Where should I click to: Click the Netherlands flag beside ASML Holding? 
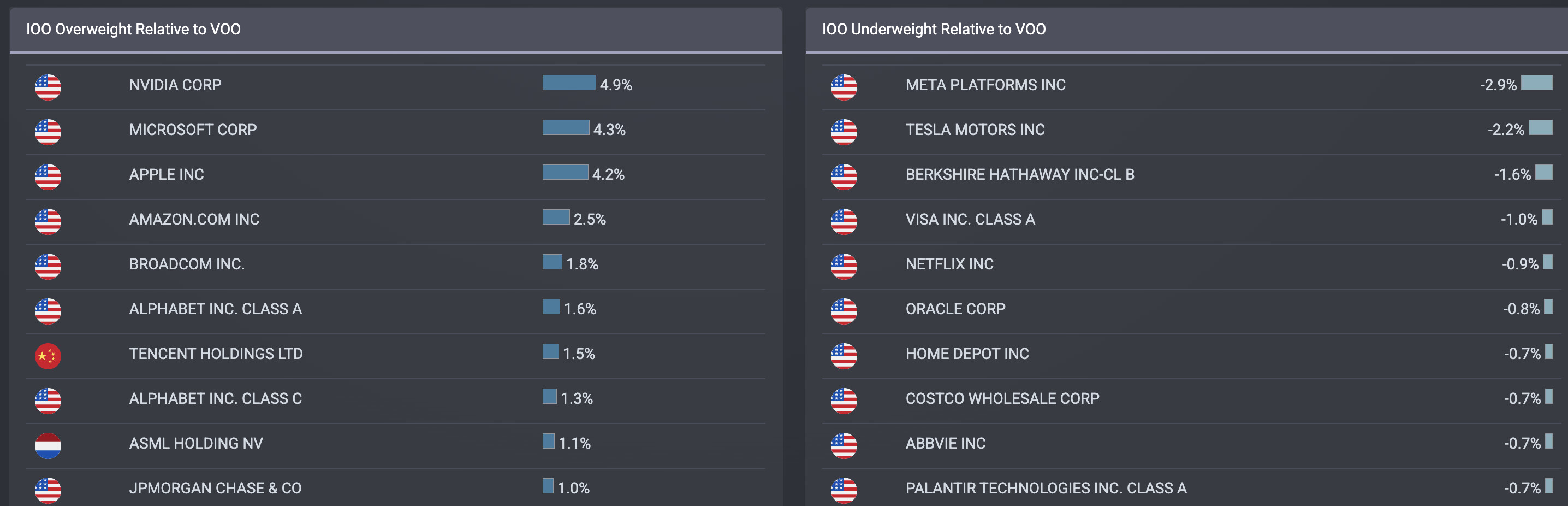(47, 446)
